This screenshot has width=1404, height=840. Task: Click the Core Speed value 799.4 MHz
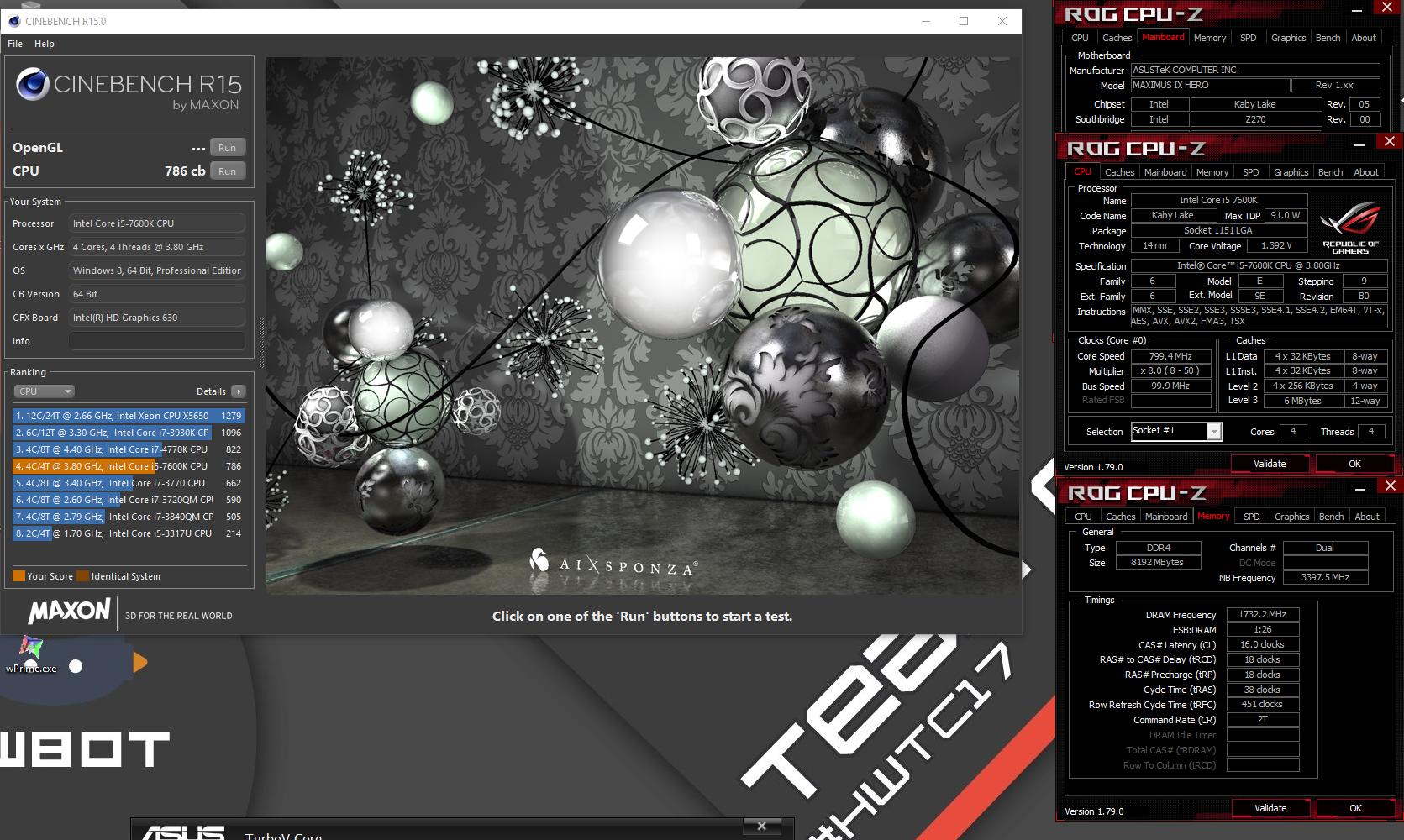point(1170,356)
